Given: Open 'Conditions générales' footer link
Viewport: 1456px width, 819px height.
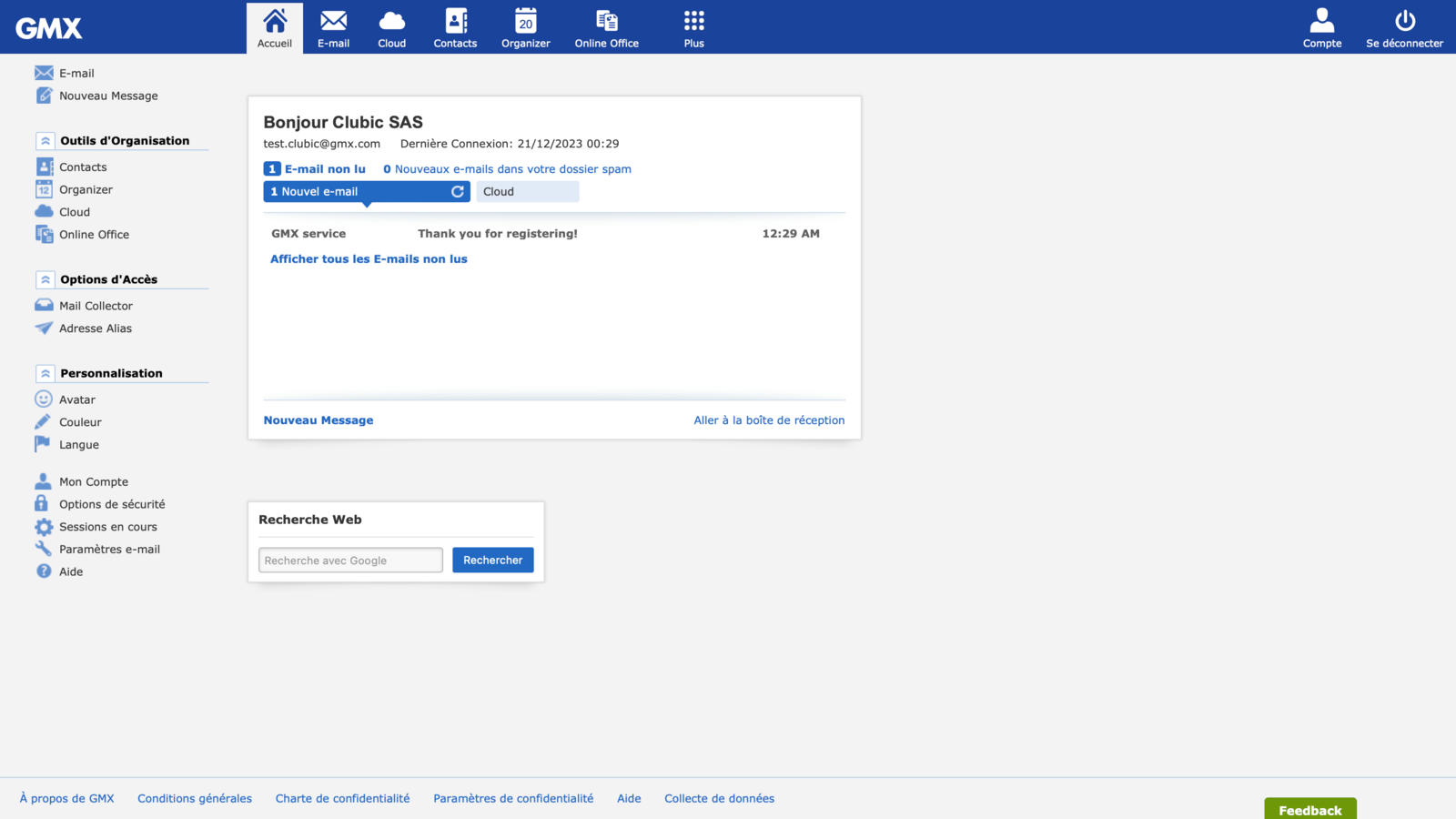Looking at the screenshot, I should (195, 798).
